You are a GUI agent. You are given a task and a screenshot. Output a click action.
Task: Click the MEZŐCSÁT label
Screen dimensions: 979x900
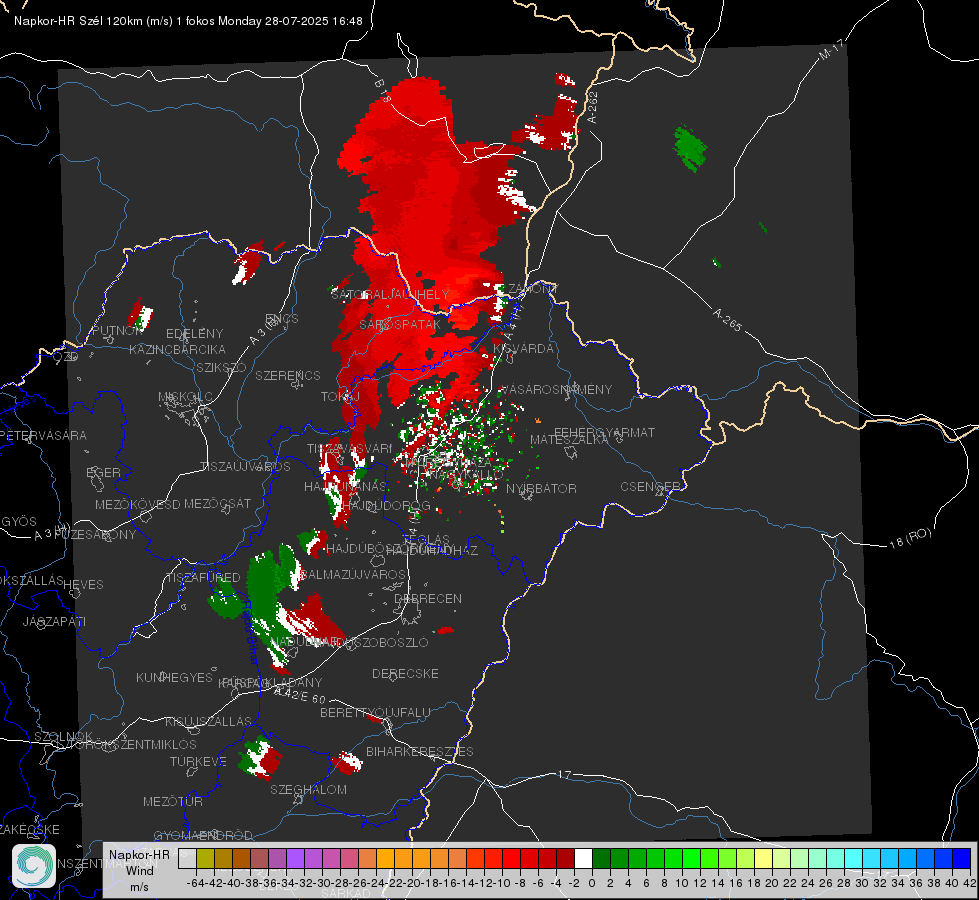[x=218, y=503]
